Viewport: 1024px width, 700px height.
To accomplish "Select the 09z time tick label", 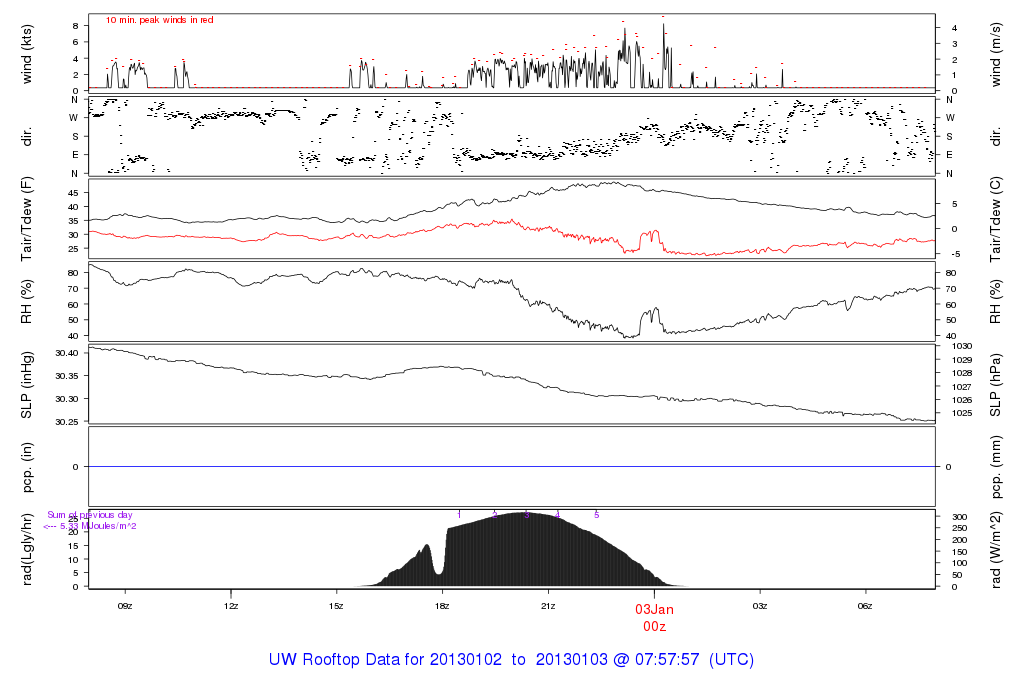I will [x=125, y=606].
